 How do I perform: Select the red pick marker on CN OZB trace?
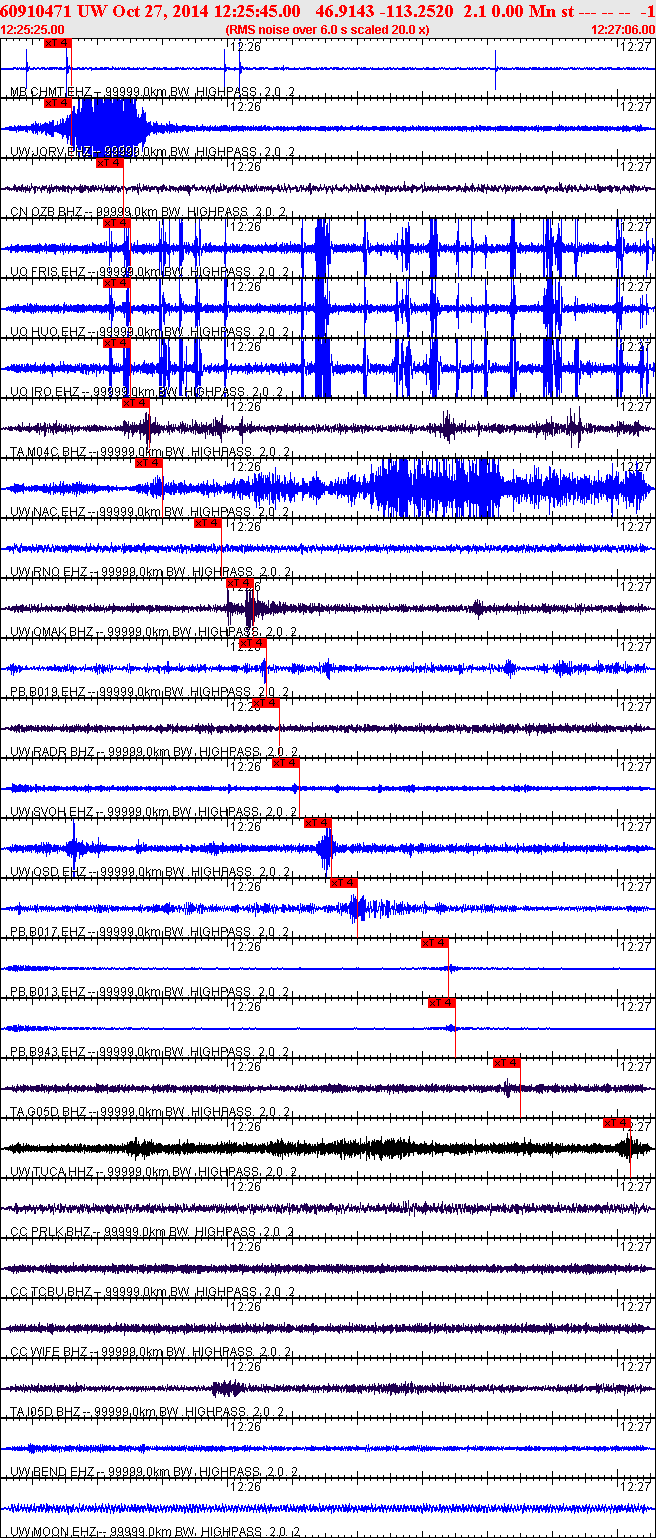[109, 163]
